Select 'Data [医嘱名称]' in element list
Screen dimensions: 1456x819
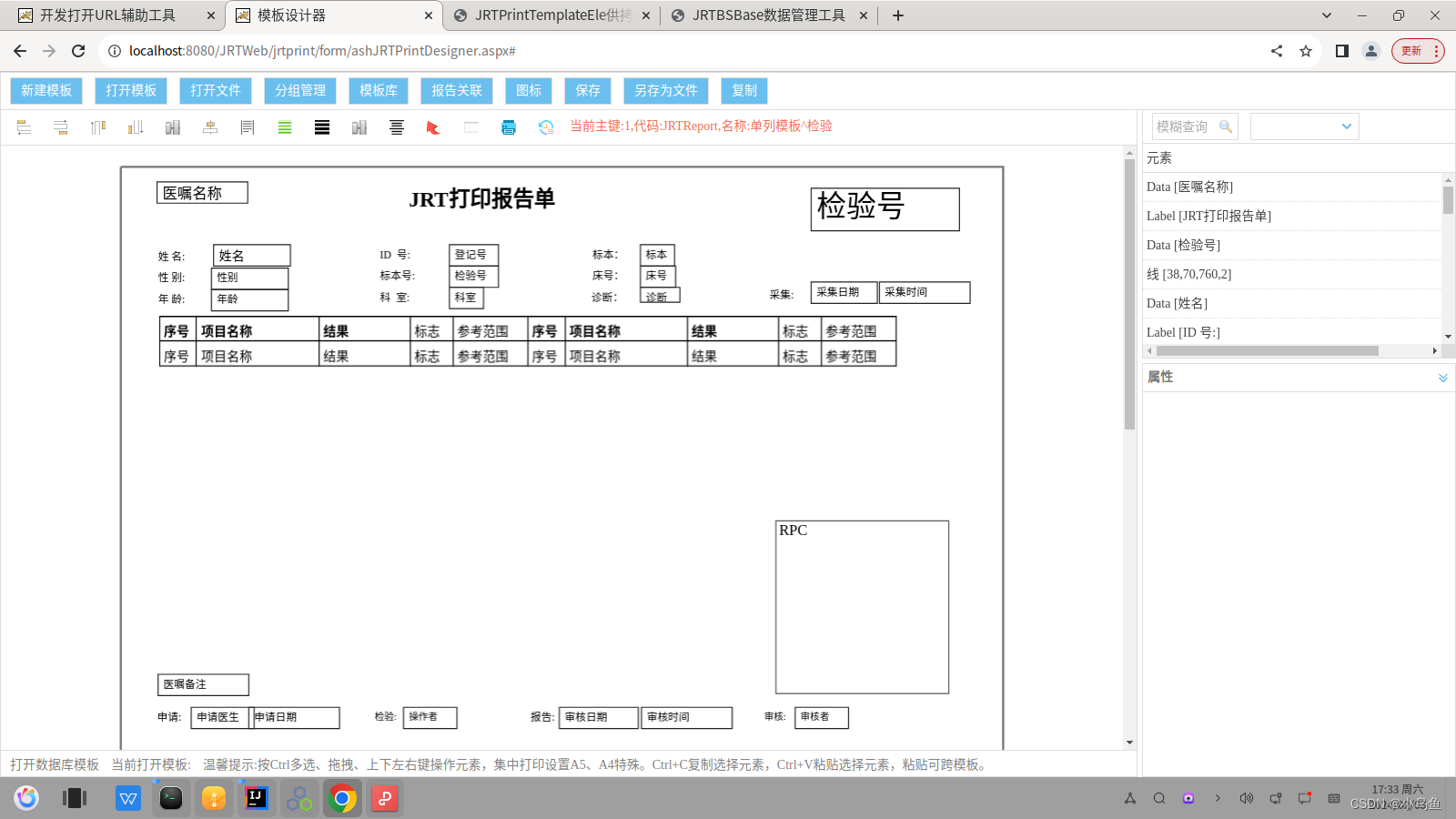pyautogui.click(x=1292, y=187)
